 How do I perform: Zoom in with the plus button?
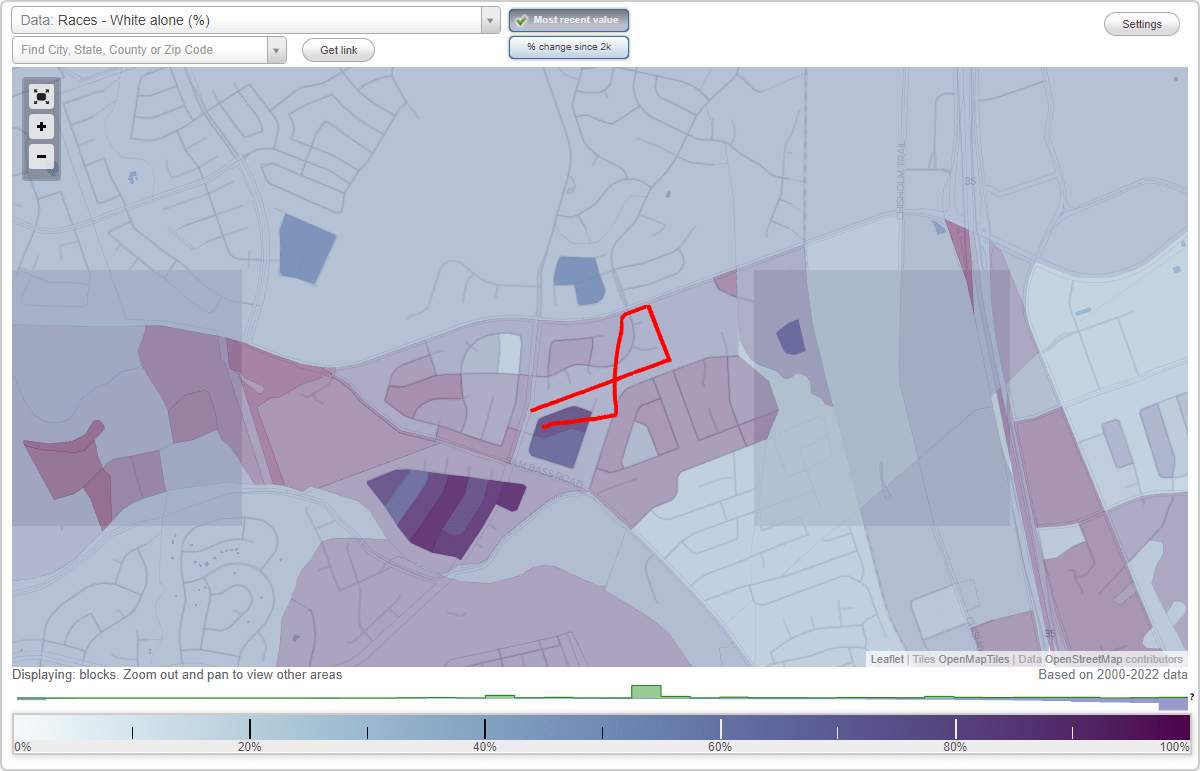[41, 127]
